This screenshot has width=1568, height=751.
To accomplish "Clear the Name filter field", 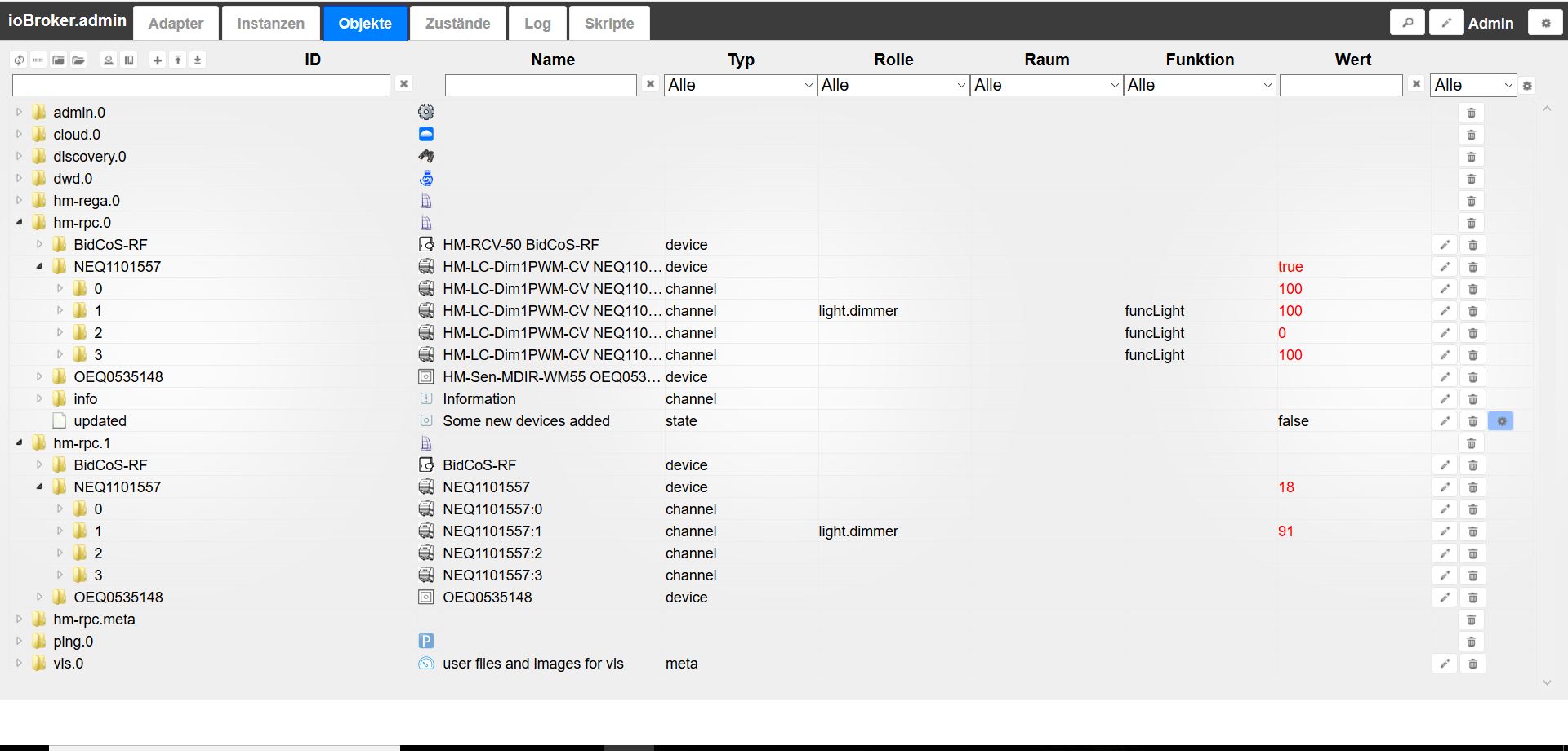I will click(x=650, y=84).
